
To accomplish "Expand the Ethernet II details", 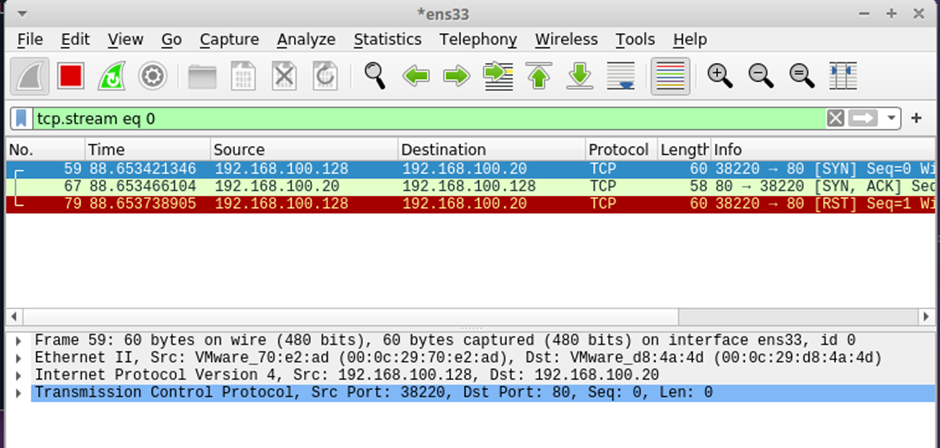I will click(19, 358).
